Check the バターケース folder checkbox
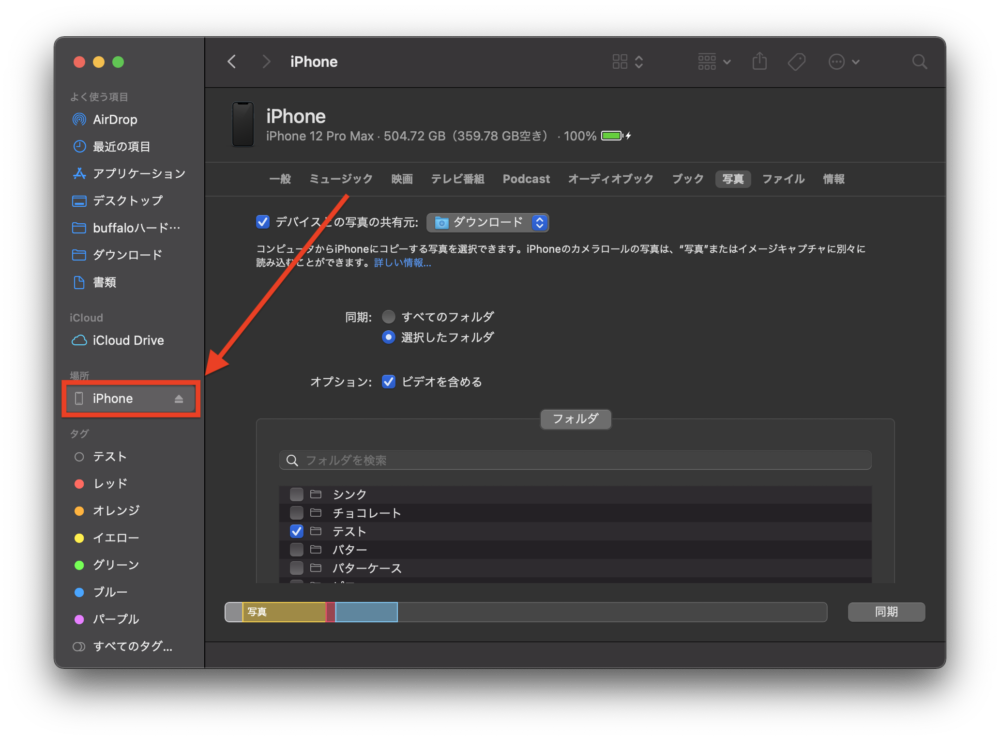 (x=297, y=568)
